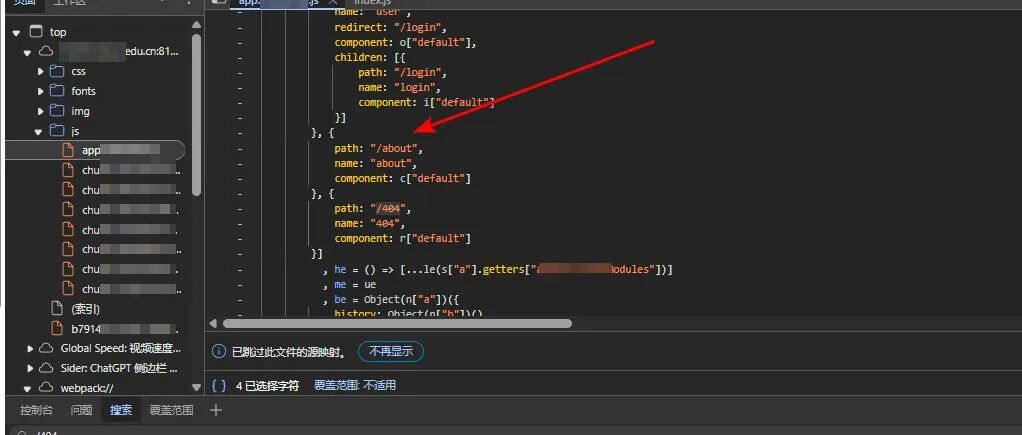The height and width of the screenshot is (435, 1022).
Task: Click the highlighted "/404" path text
Action: click(387, 208)
